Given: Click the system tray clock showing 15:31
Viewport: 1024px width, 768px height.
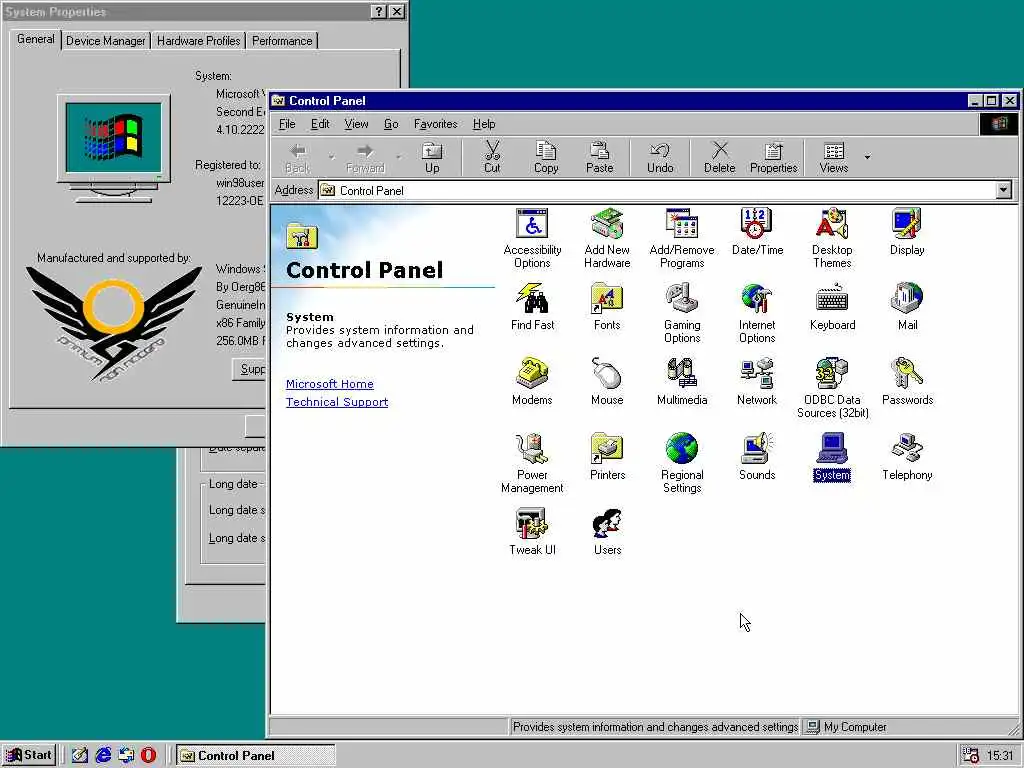Looking at the screenshot, I should tap(1000, 756).
